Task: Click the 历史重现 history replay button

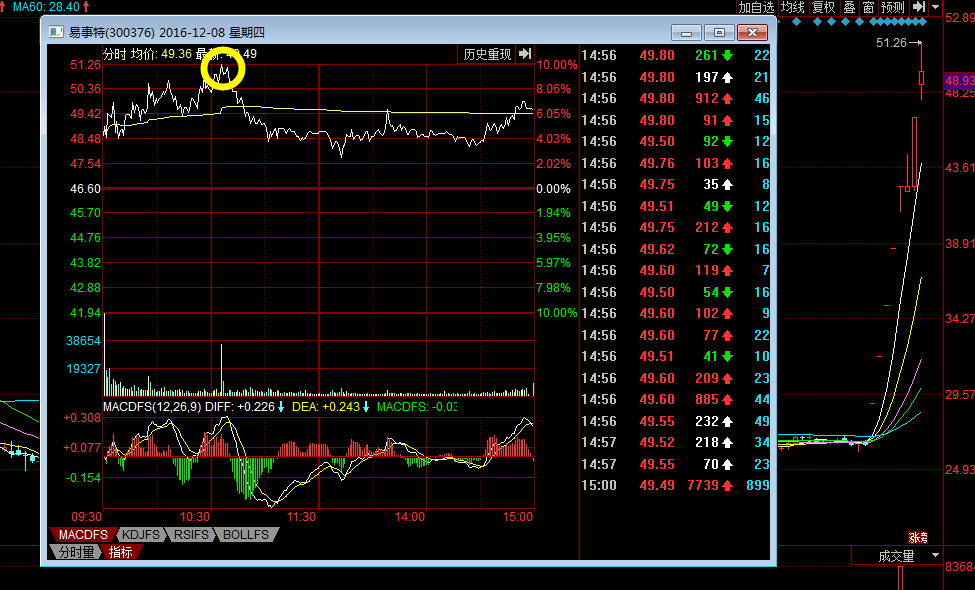Action: tap(487, 55)
